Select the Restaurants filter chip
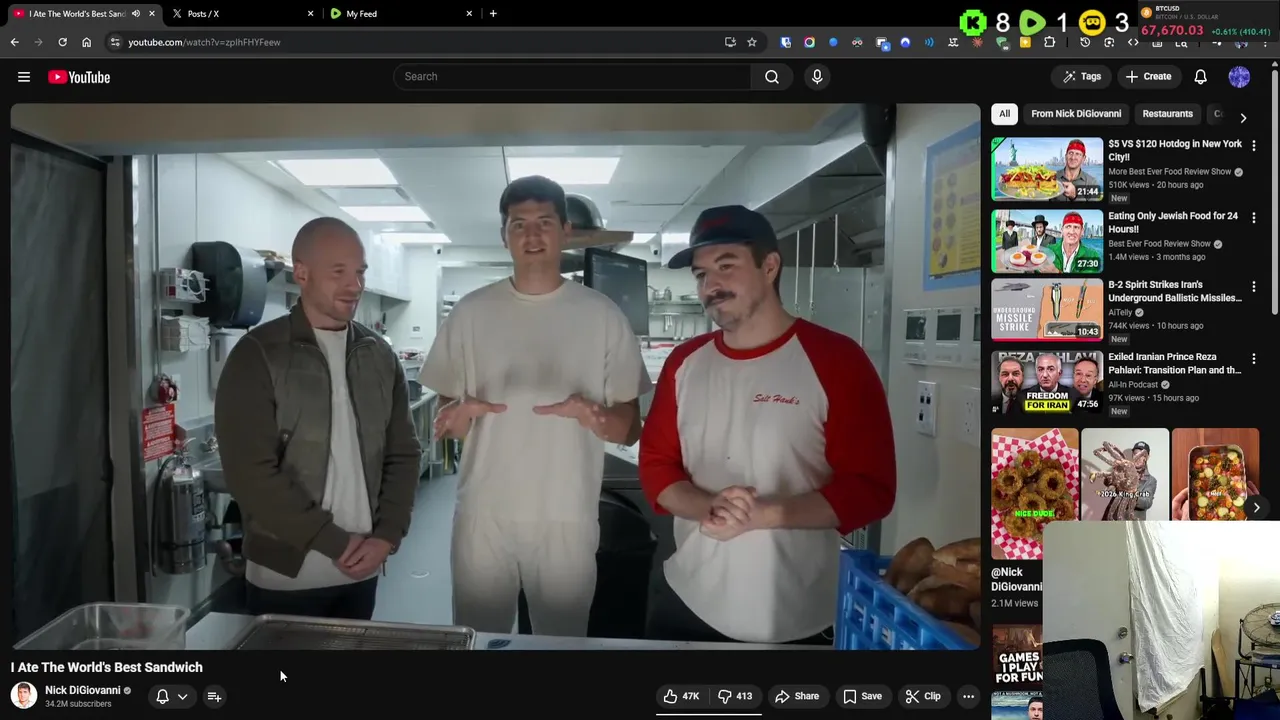Image resolution: width=1280 pixels, height=720 pixels. 1167,114
